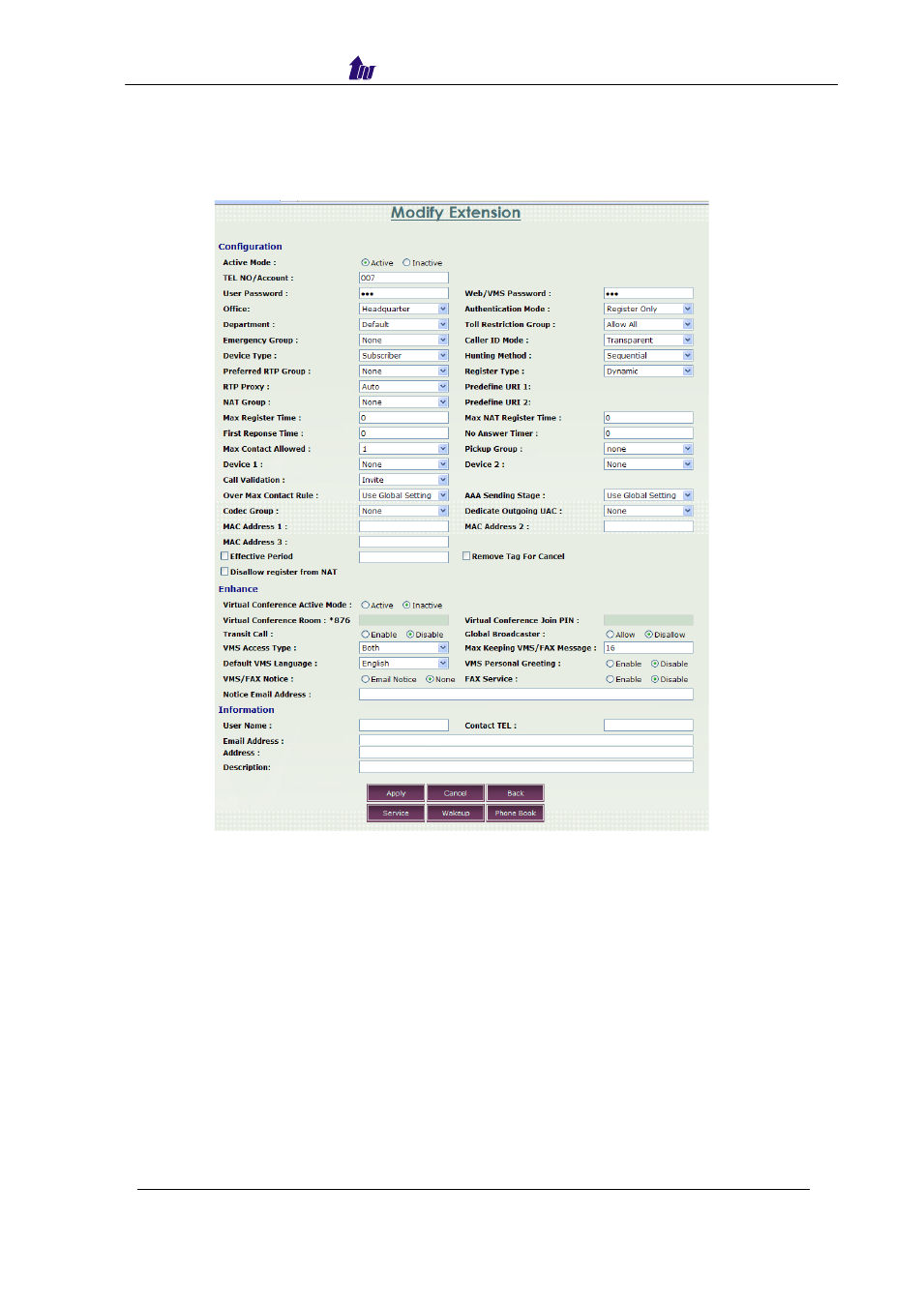This screenshot has height=1306, width=924.
Task: Open the Device 2 dropdown
Action: [648, 464]
